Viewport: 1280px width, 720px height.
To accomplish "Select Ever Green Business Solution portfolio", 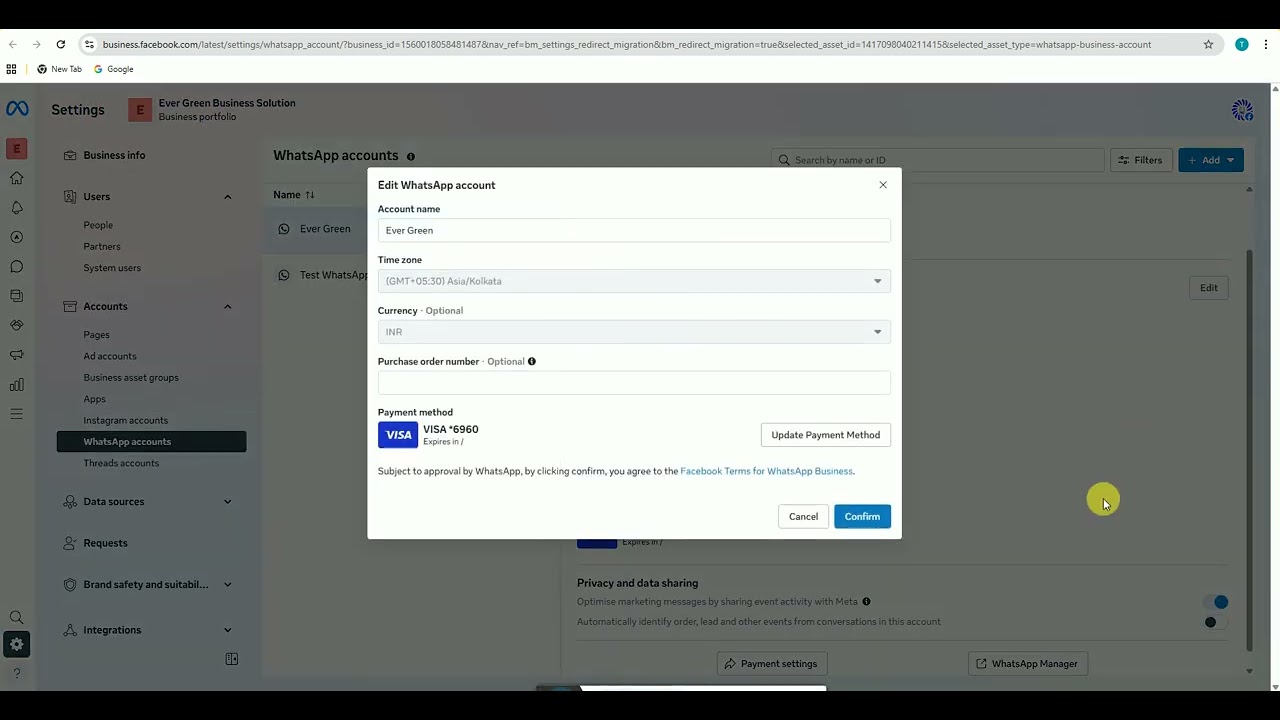I will click(x=212, y=110).
